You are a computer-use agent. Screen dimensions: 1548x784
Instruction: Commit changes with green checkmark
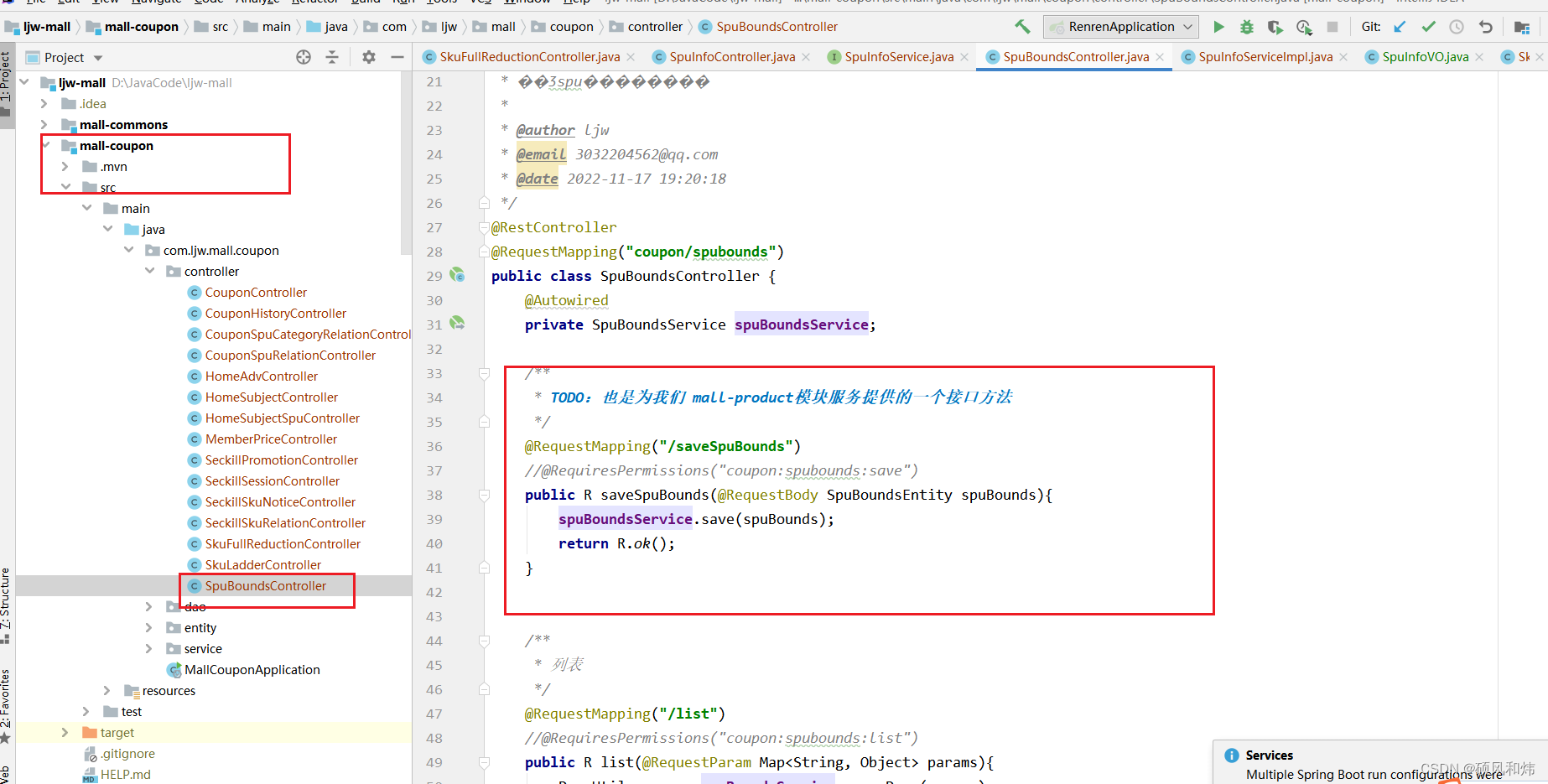(1428, 27)
